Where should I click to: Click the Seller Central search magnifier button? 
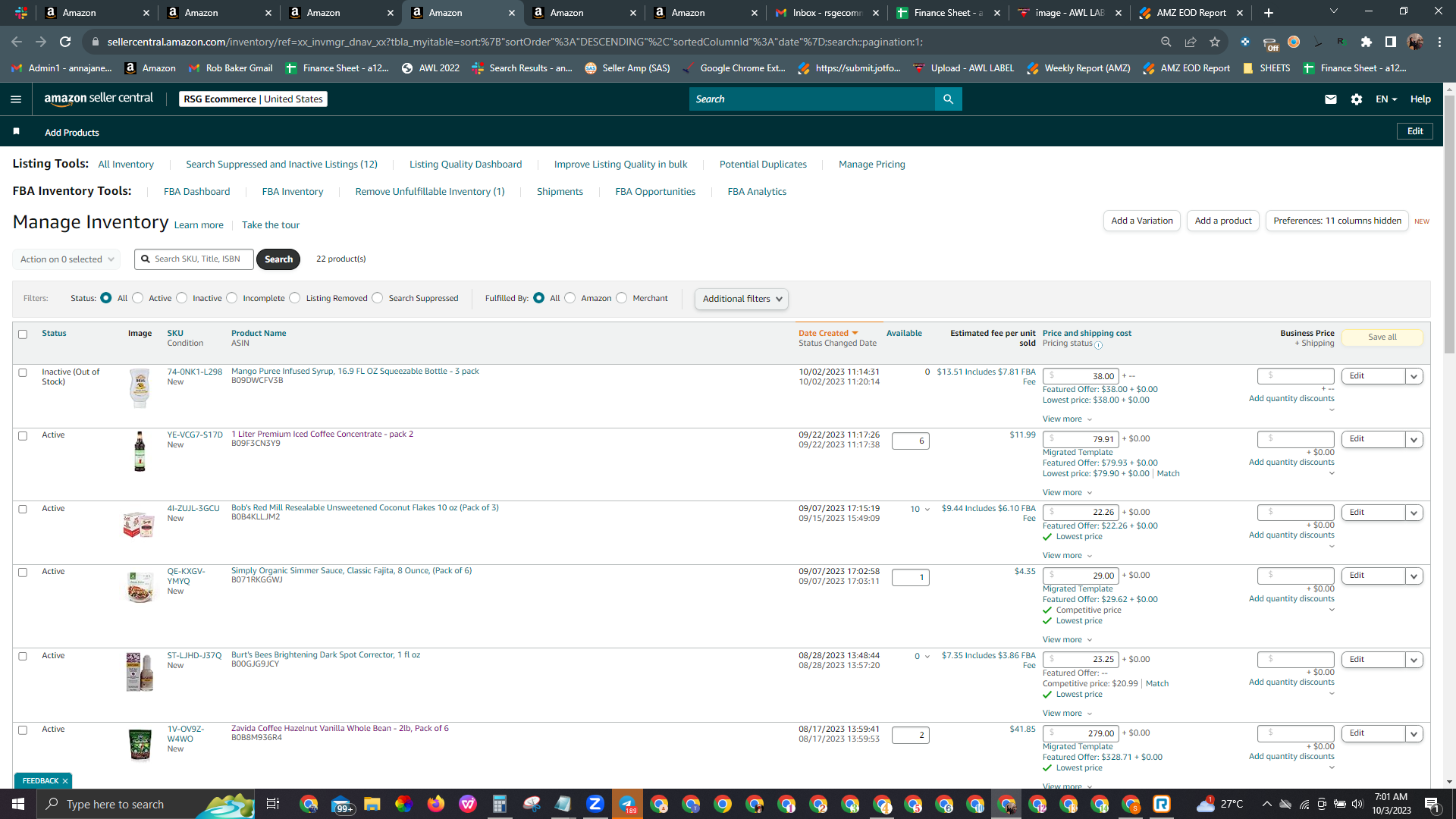click(948, 99)
